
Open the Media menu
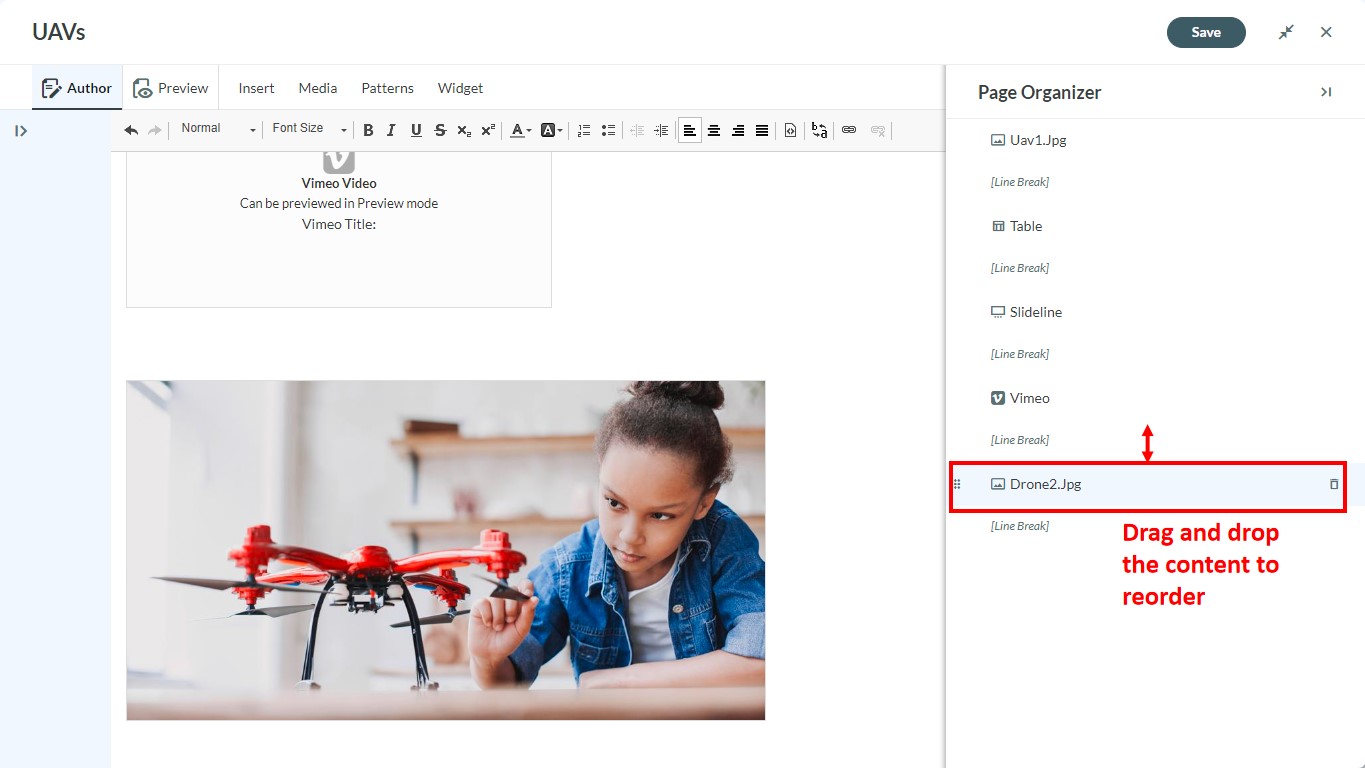click(318, 88)
